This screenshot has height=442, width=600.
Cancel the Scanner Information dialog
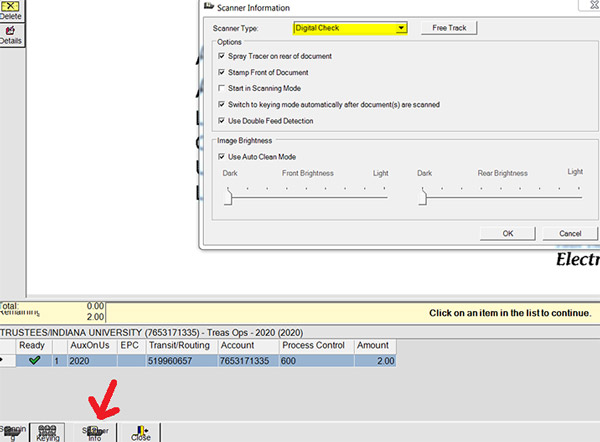570,233
